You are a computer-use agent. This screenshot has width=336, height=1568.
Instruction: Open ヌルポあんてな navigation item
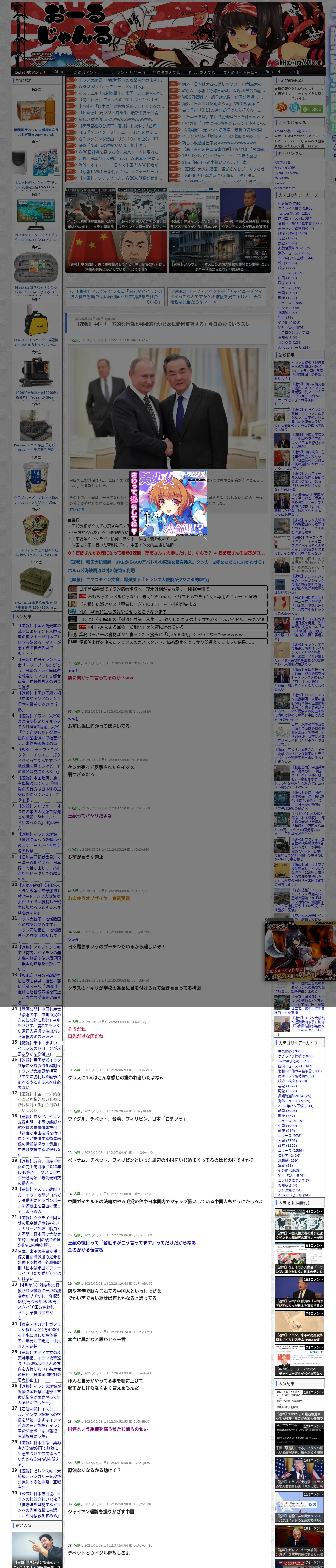point(201,72)
